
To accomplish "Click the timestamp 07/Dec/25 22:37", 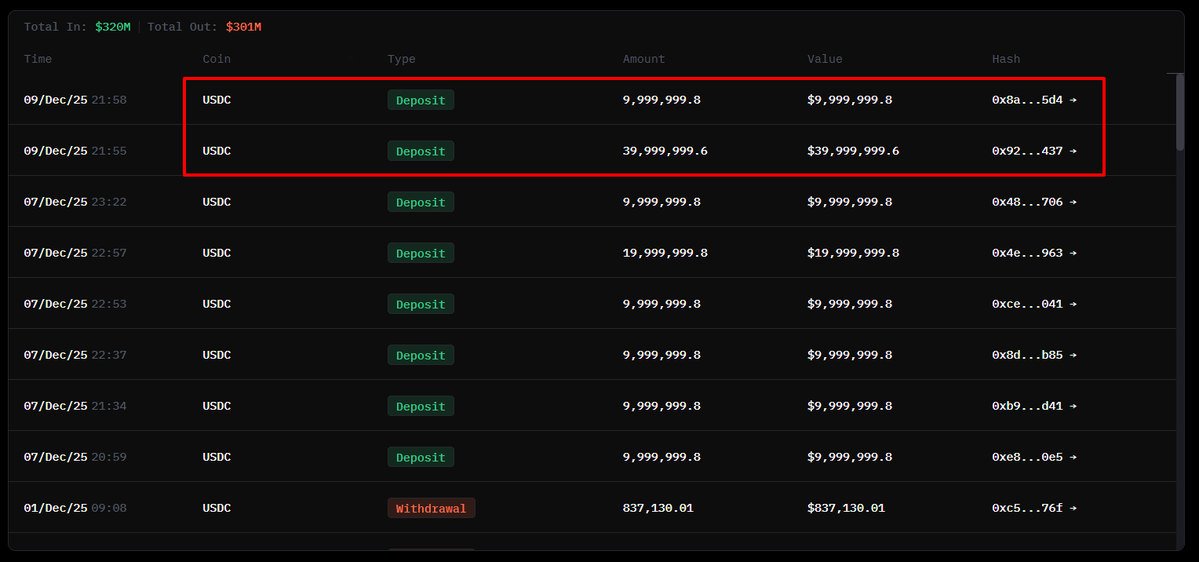I will pyautogui.click(x=75, y=355).
